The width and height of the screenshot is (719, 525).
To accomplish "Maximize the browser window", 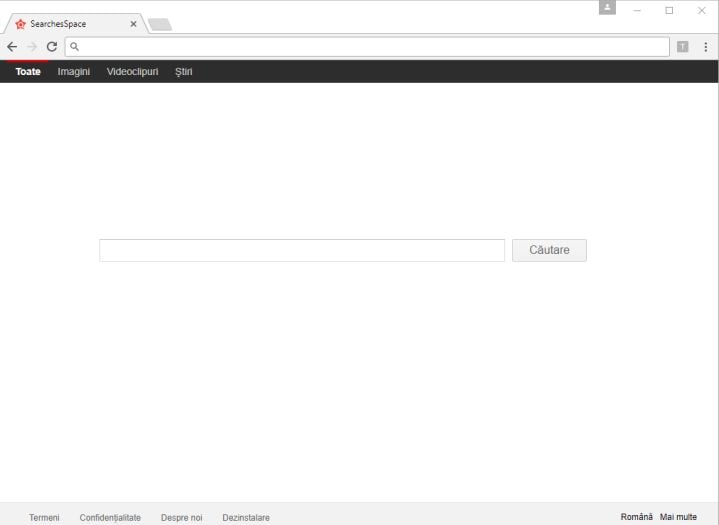I will click(669, 10).
